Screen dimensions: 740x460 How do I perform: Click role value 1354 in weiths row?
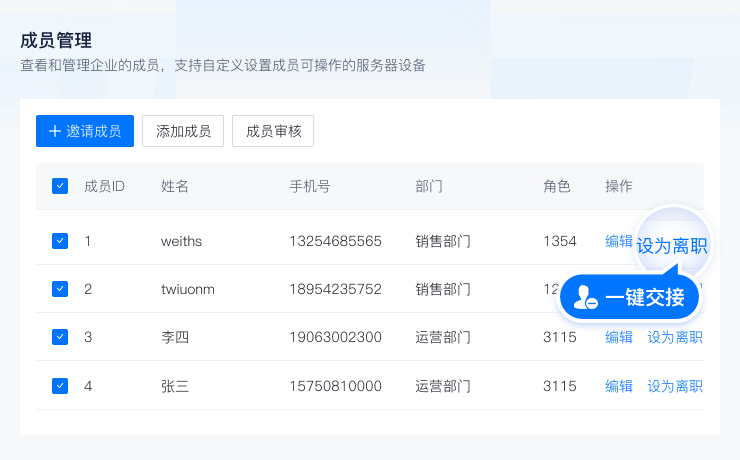[560, 241]
